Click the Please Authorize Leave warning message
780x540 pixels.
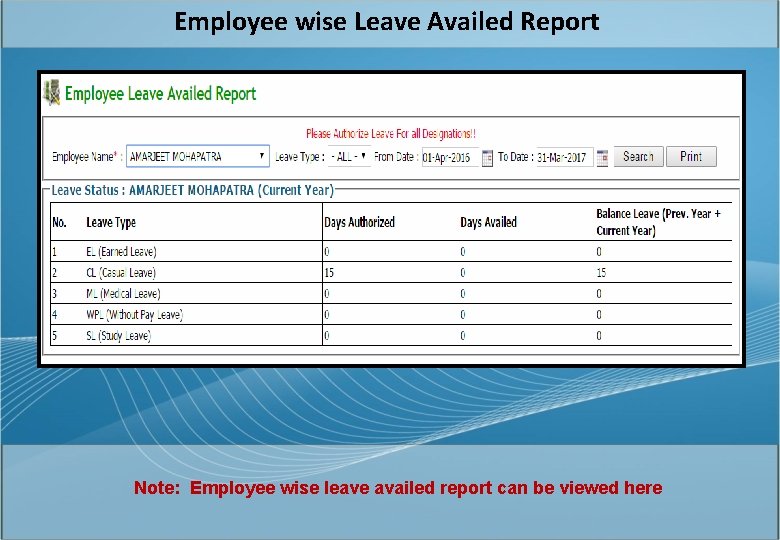pos(391,134)
